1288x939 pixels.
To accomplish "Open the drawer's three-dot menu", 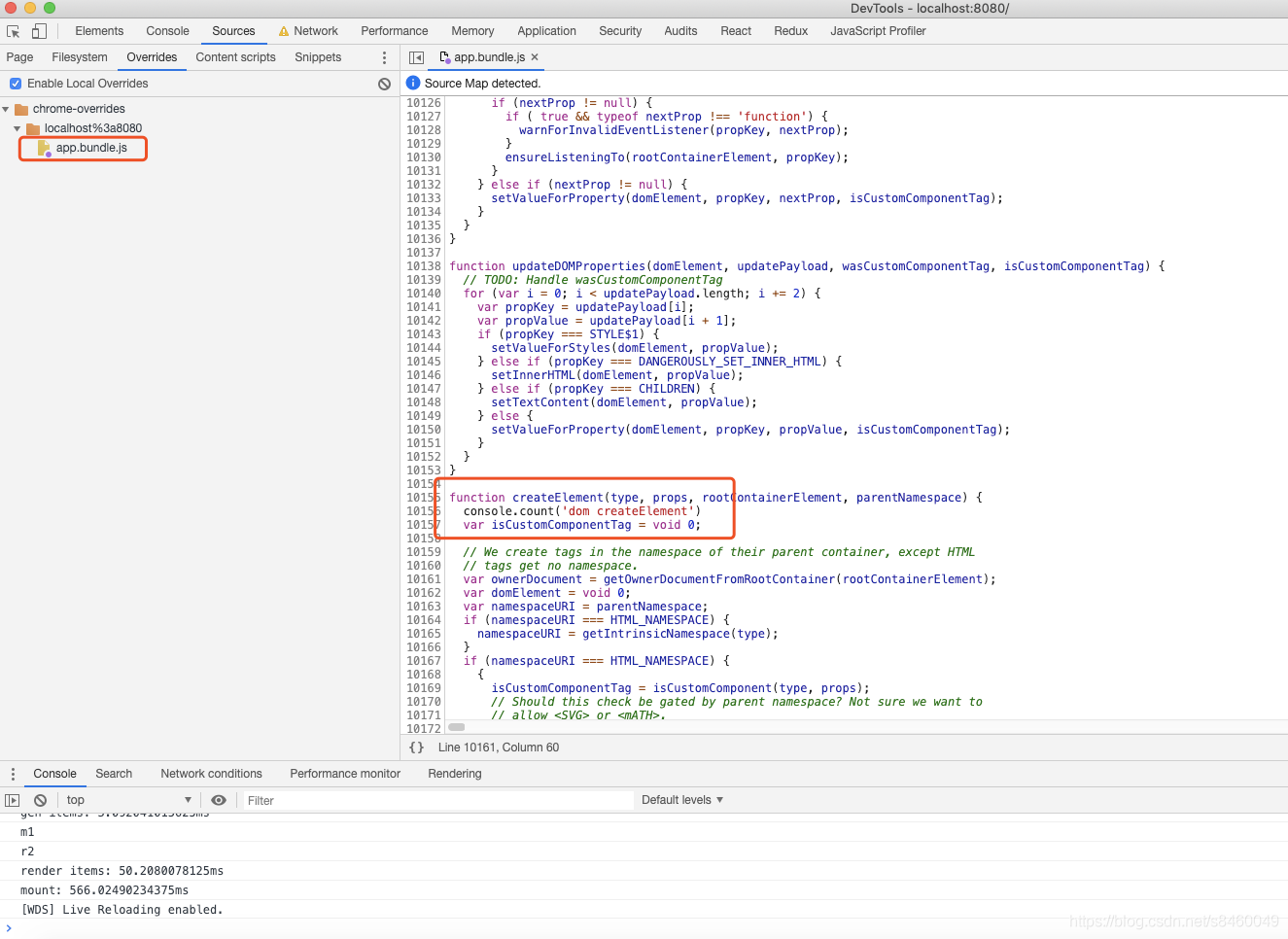I will [13, 774].
